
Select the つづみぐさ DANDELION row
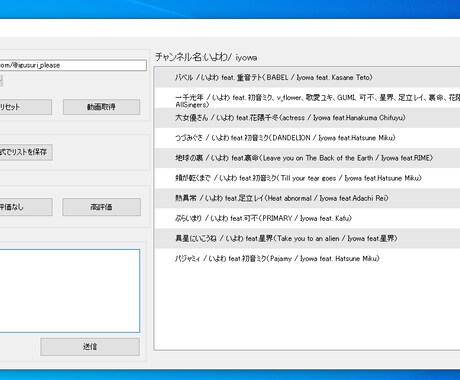(307, 138)
